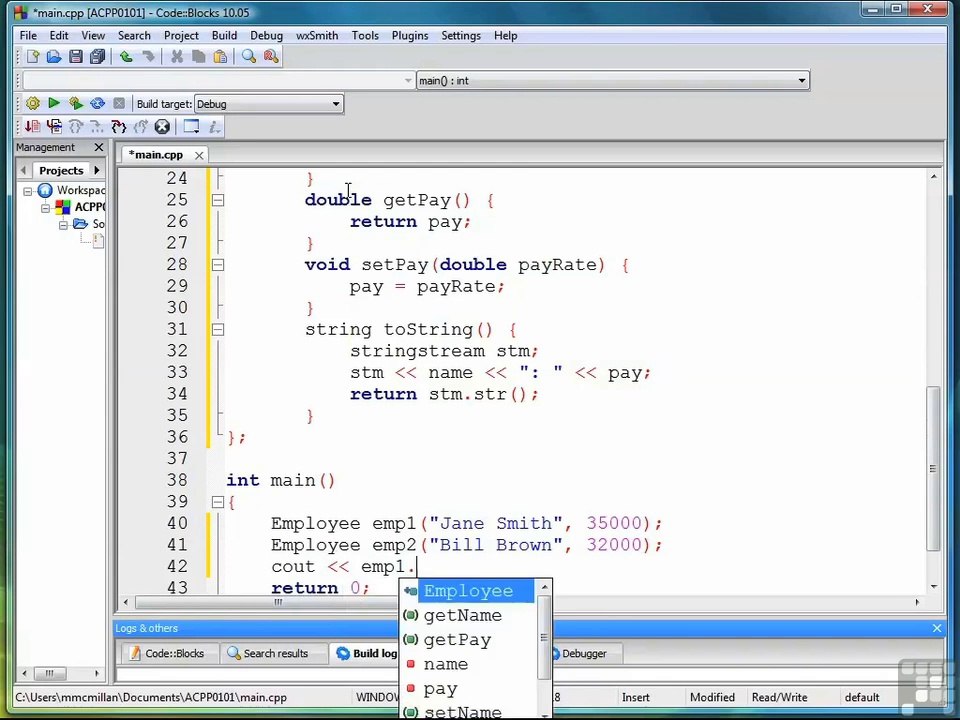Close the Management panel
The image size is (960, 720).
pos(99,148)
